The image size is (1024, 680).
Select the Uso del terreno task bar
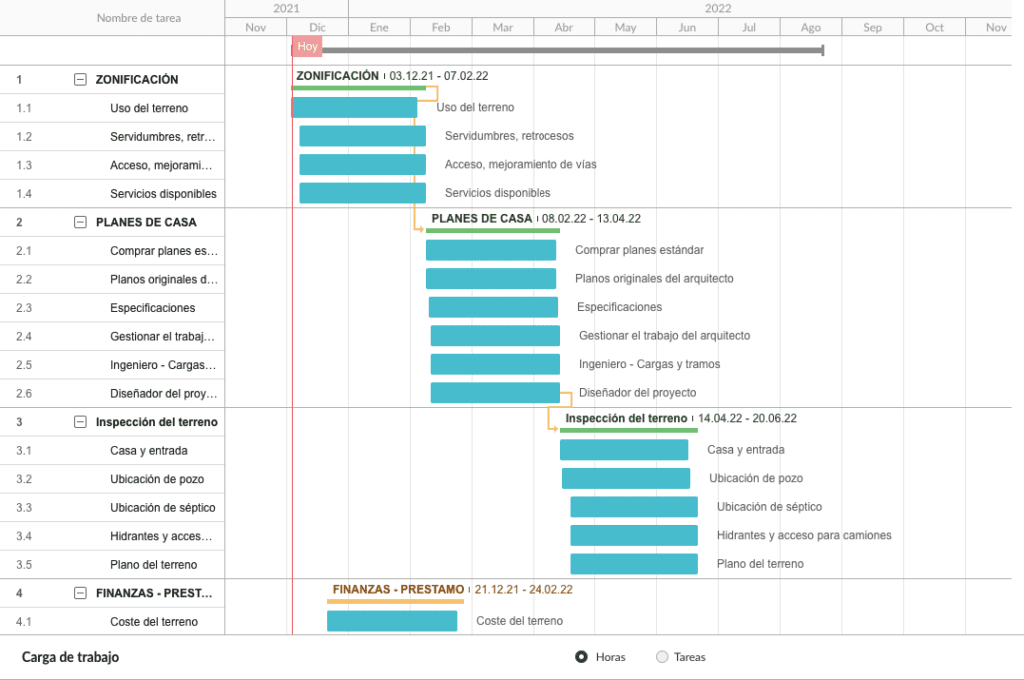coord(354,108)
